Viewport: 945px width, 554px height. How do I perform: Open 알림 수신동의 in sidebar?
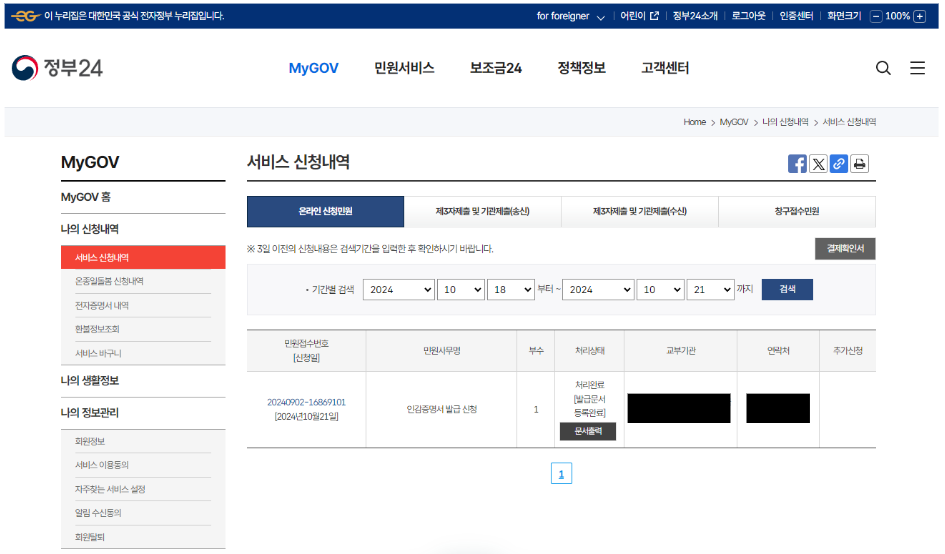98,513
